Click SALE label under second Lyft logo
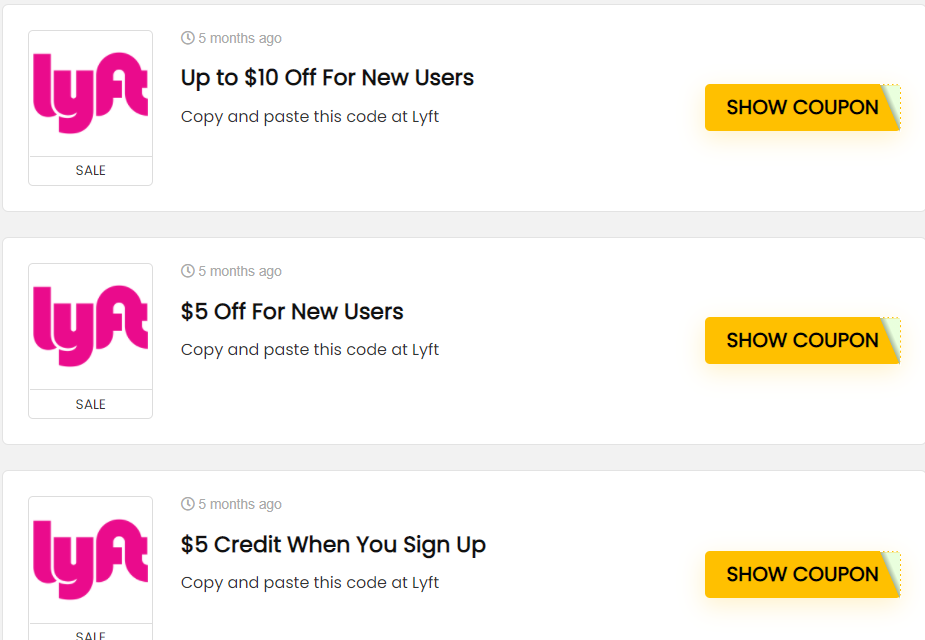925x640 pixels. 90,404
